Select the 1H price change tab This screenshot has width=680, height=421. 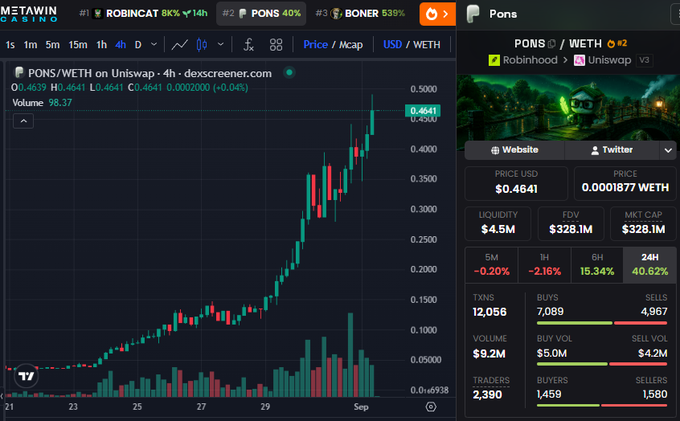(544, 265)
